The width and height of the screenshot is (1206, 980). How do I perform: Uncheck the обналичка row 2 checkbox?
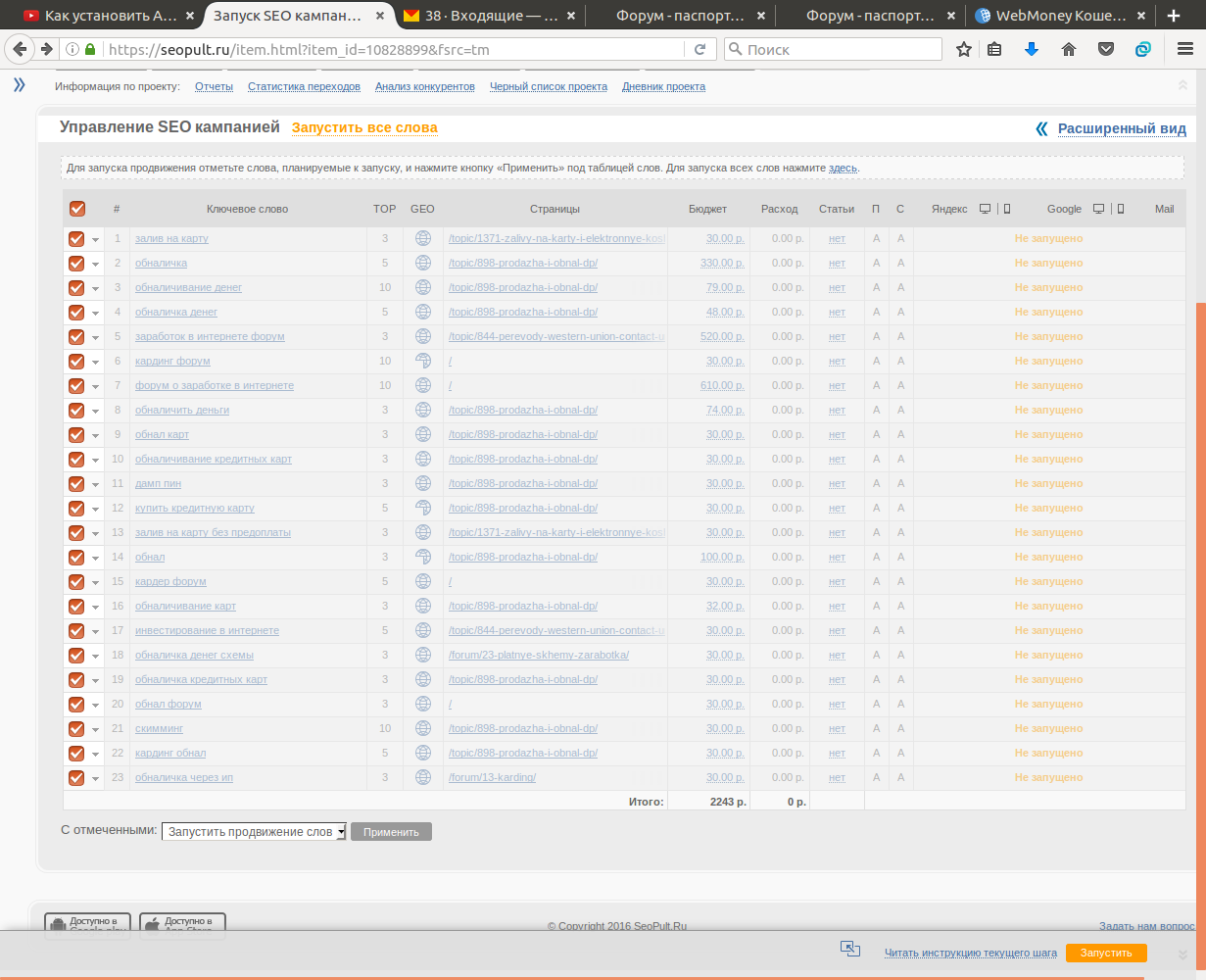coord(76,263)
